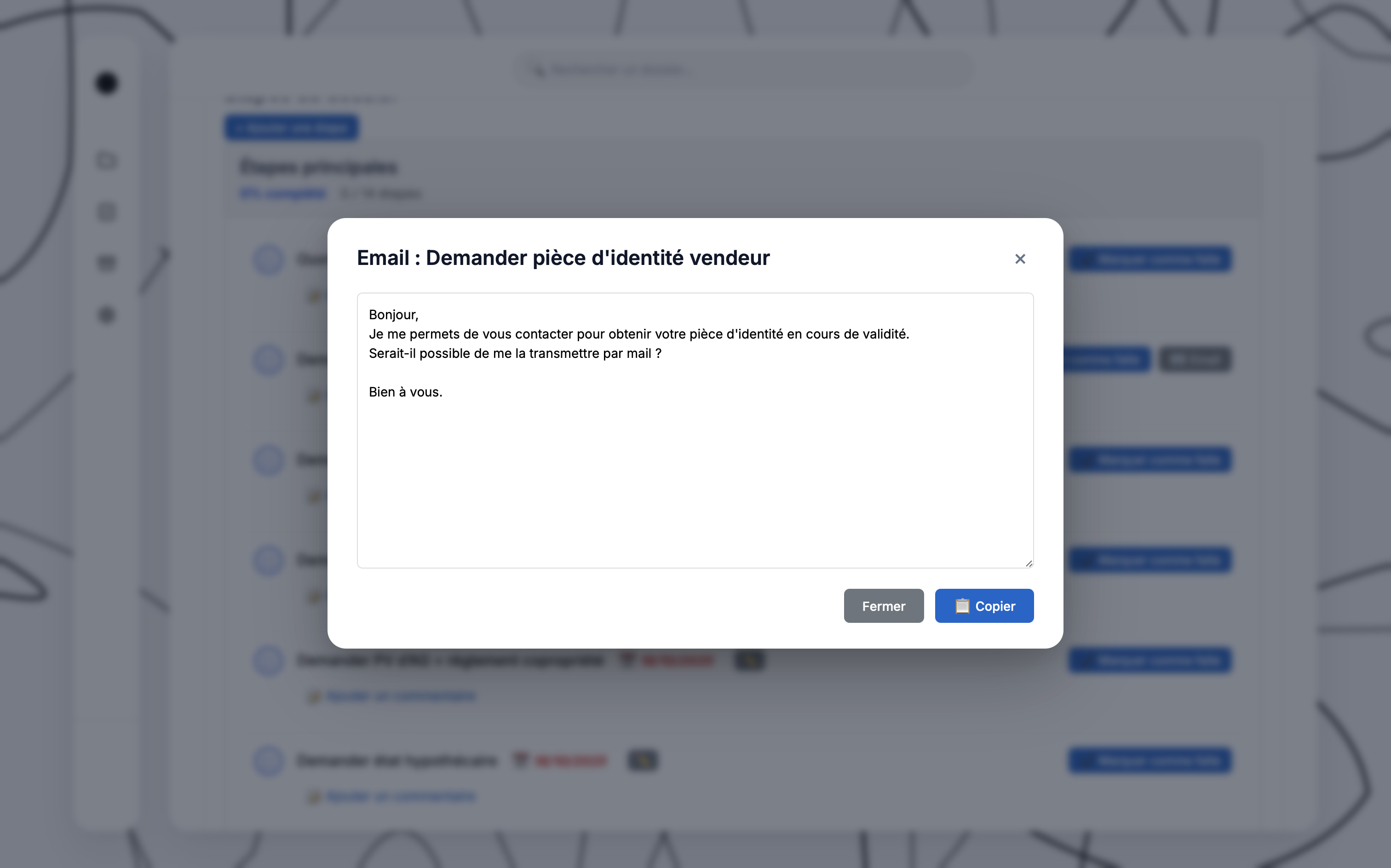This screenshot has width=1391, height=868.
Task: Select the bottom-most icon in the left sidebar
Action: 106,315
